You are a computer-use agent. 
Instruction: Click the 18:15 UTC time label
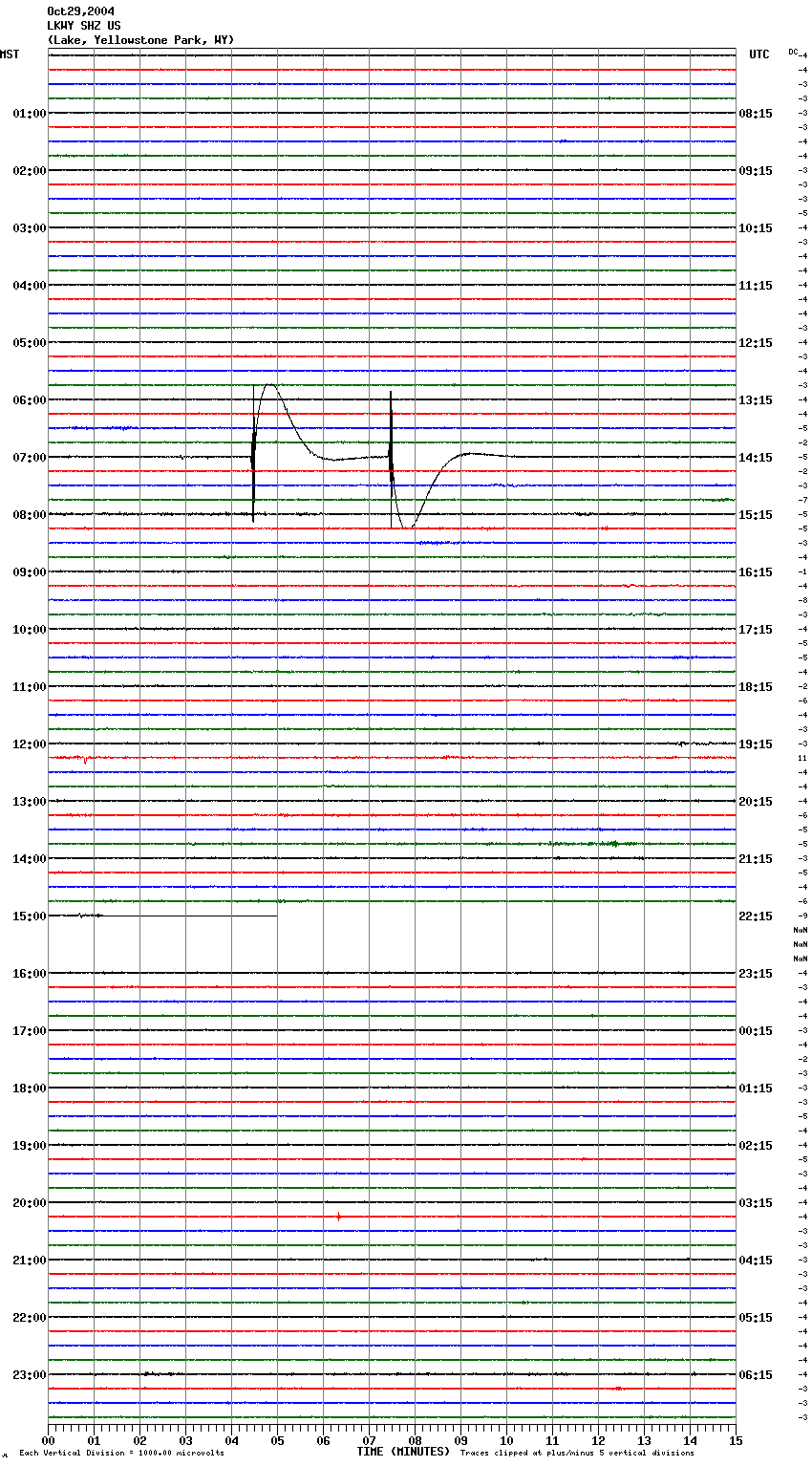point(756,687)
